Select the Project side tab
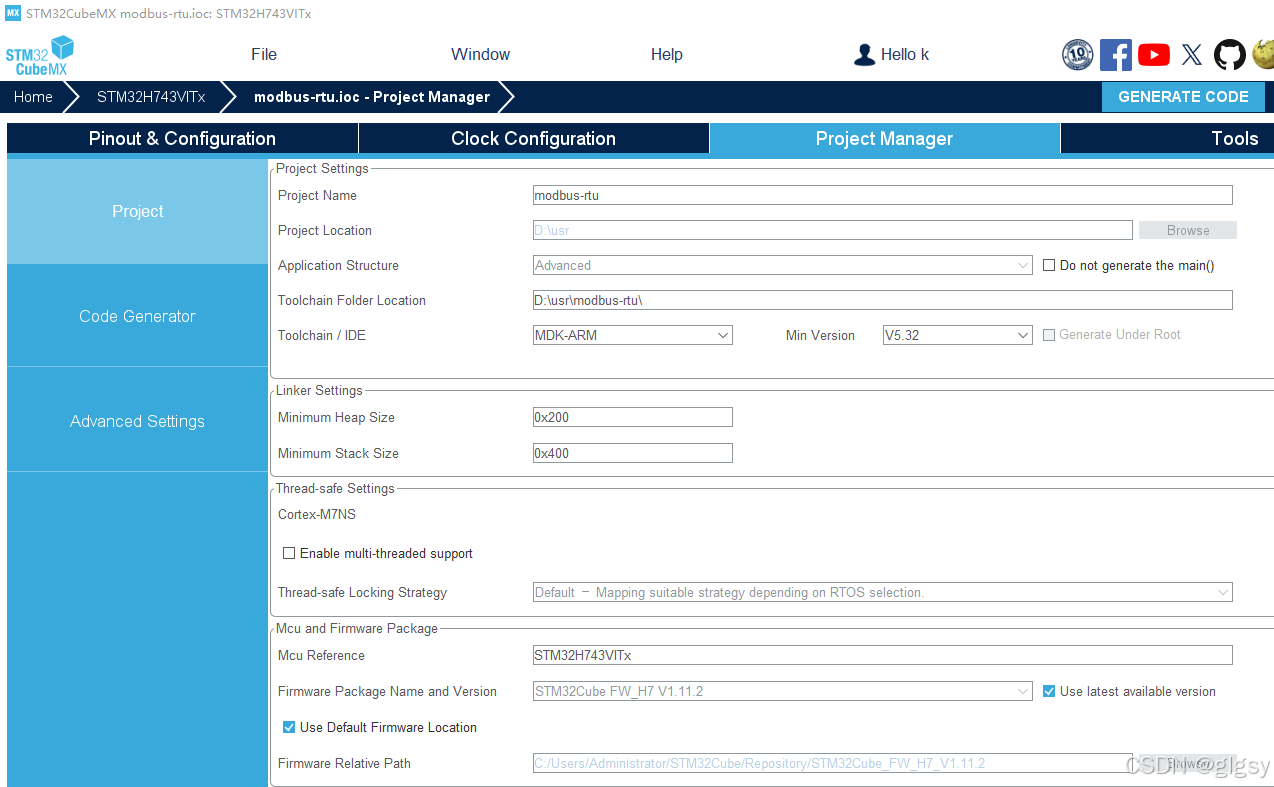1274x787 pixels. click(x=137, y=211)
